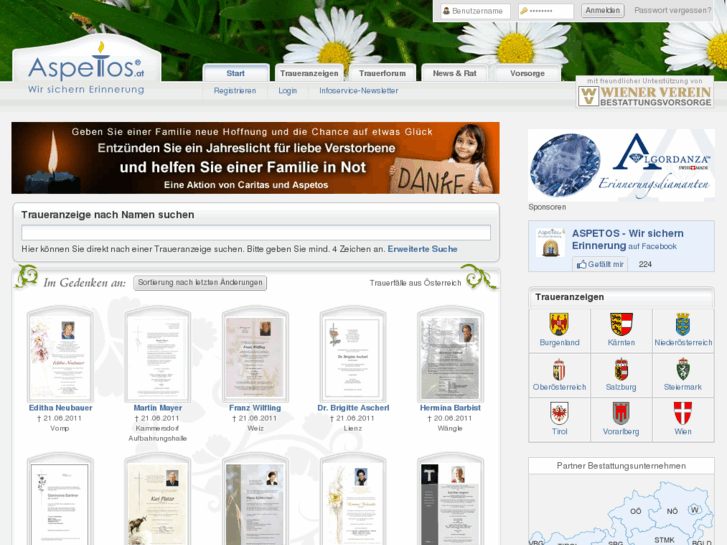Open Editha Neubauer obituary thumbnail

coord(60,354)
